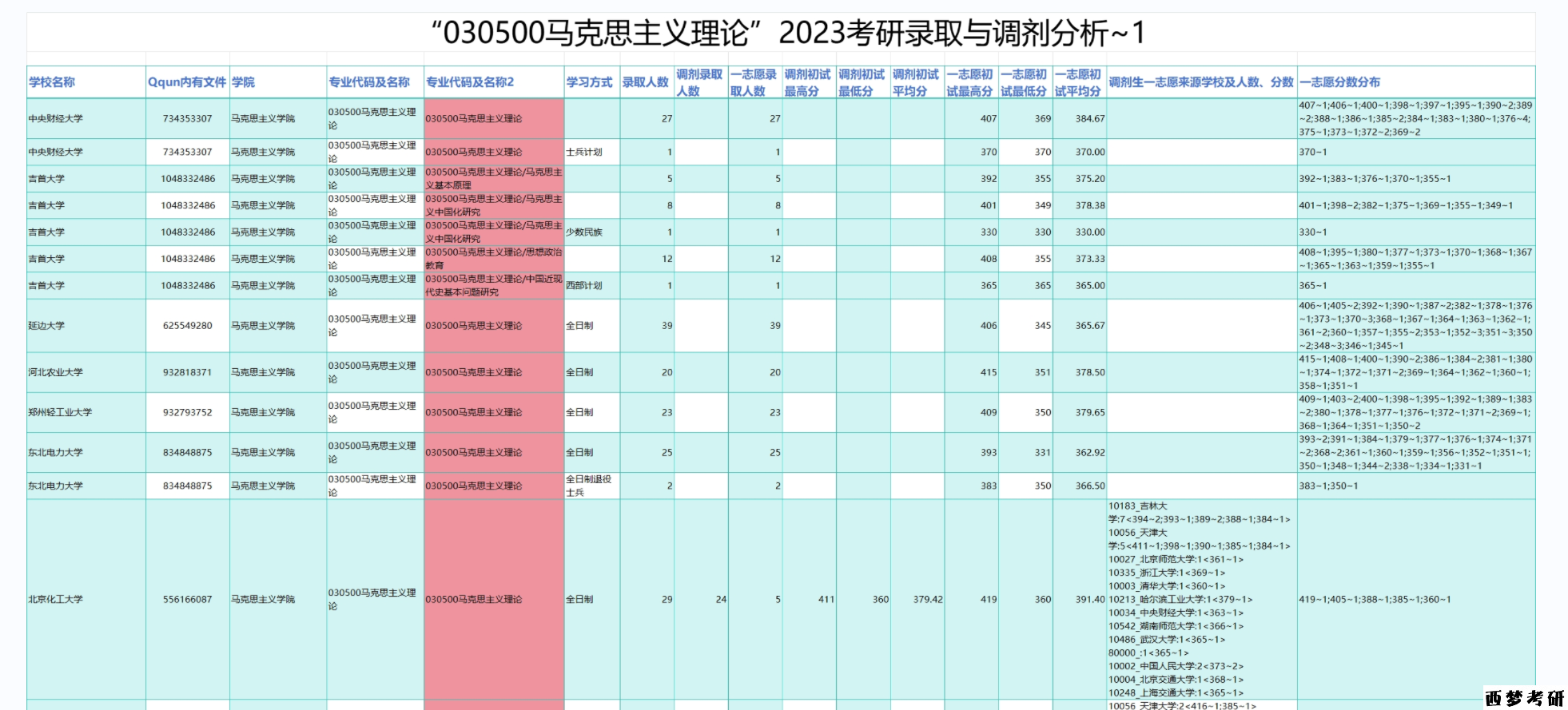Viewport: 1568px width, 710px height.
Task: Click the 一志愿录取人数 column header
Action: (x=754, y=82)
